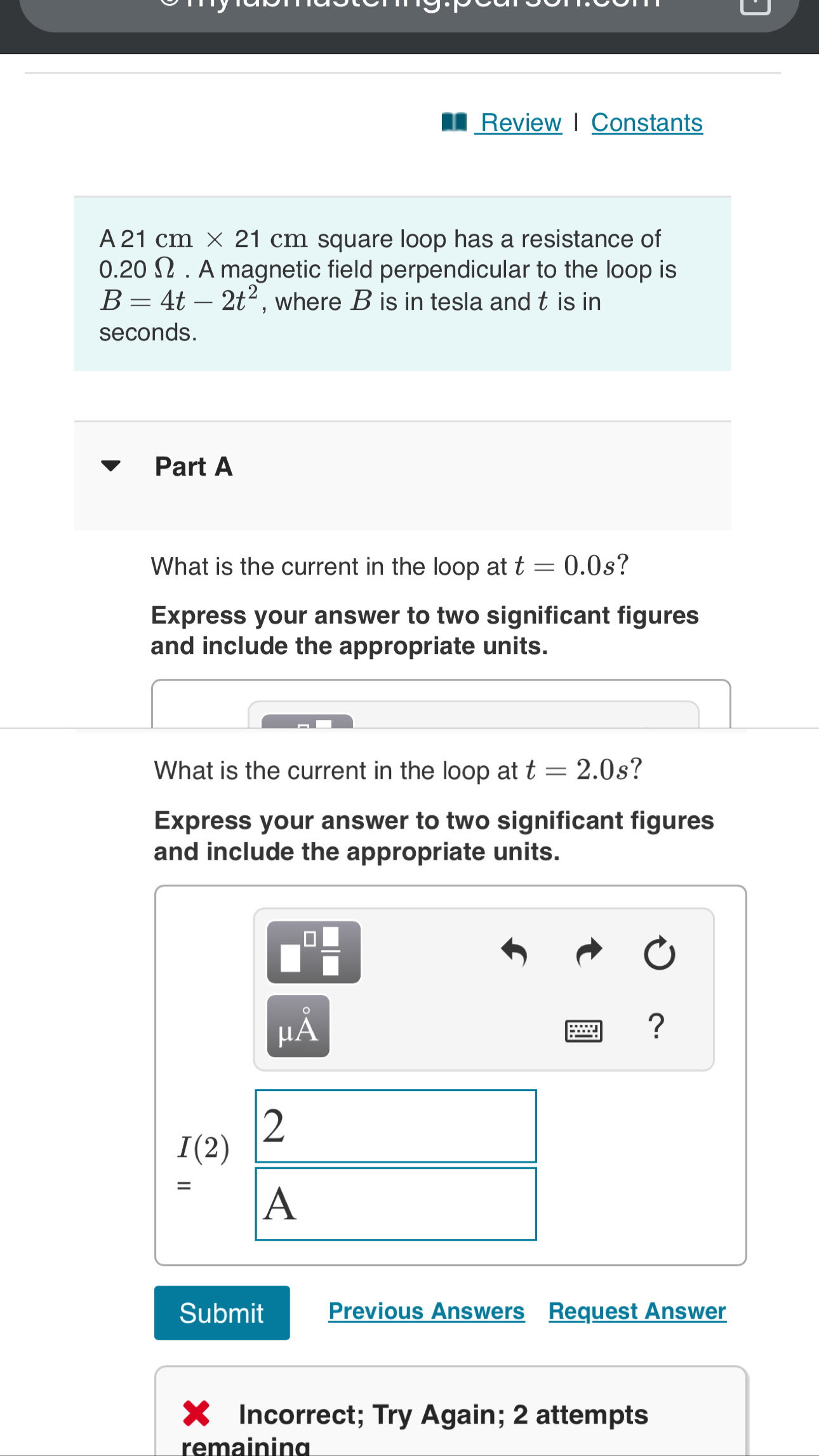Reset the answer box
This screenshot has width=819, height=1456.
[659, 952]
